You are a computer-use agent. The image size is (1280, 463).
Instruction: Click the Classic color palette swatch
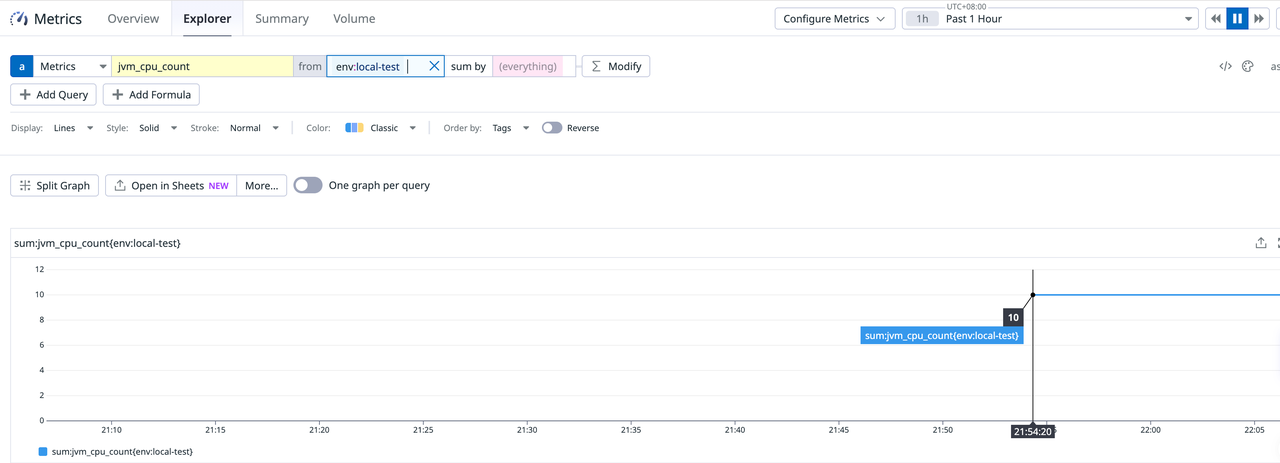354,128
